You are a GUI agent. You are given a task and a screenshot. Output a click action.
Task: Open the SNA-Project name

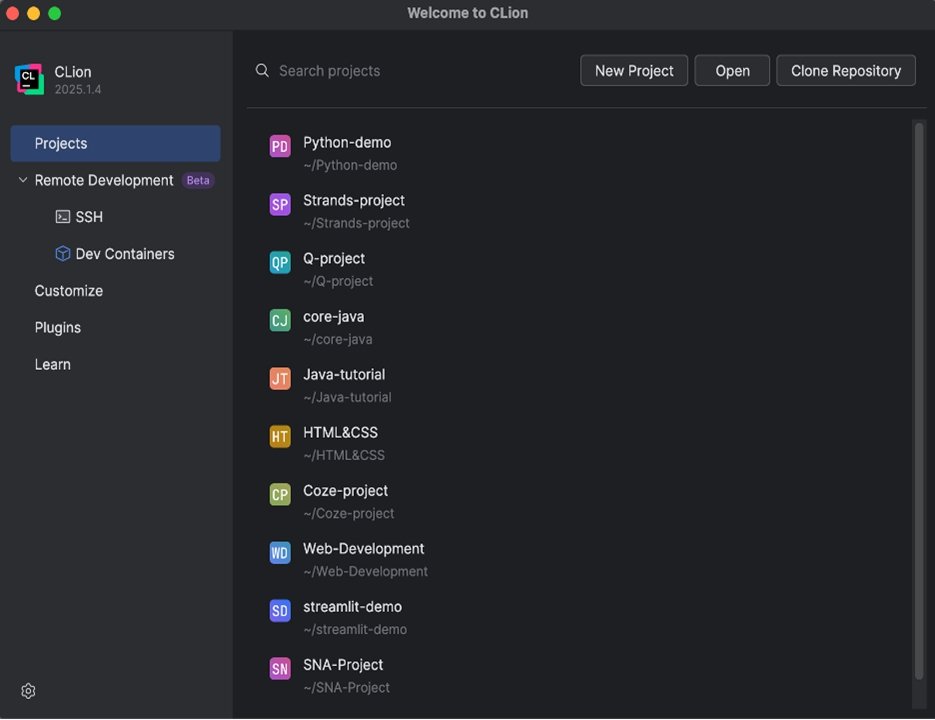click(343, 665)
